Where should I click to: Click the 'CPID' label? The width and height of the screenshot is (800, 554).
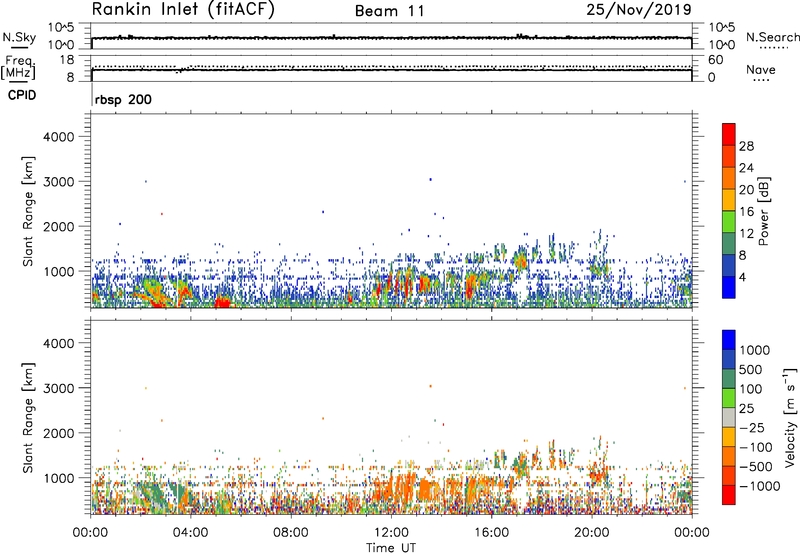(22, 95)
